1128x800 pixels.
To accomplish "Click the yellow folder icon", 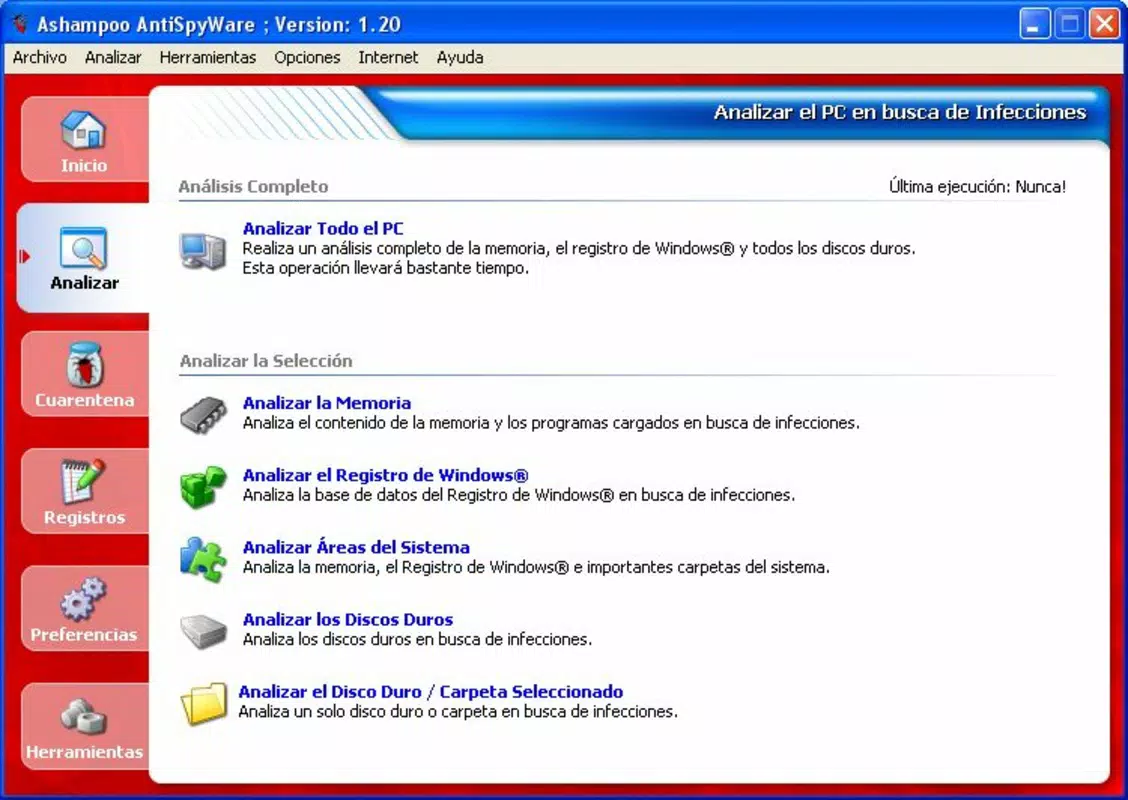I will click(203, 703).
